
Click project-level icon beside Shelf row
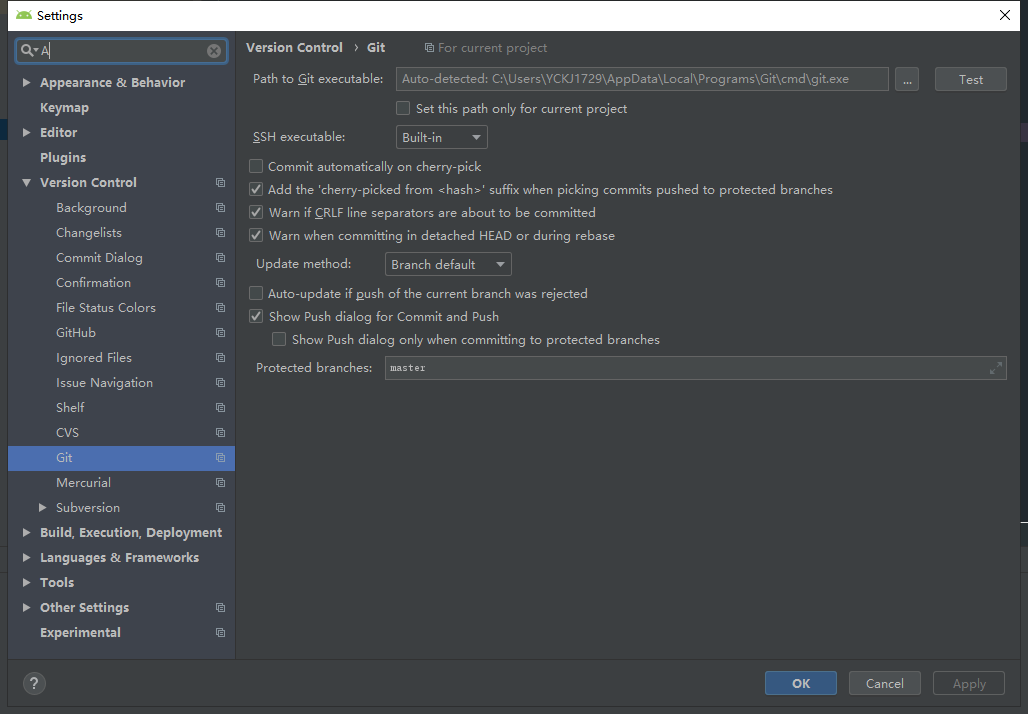220,408
